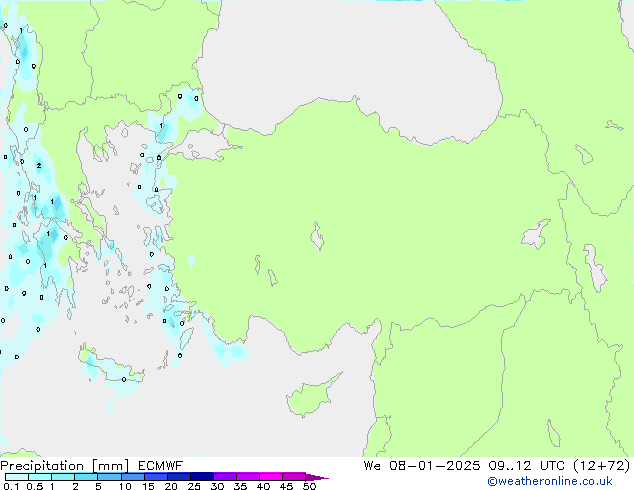This screenshot has height=490, width=634.
Task: Click the 'ECMWF' model label
Action: [161, 466]
